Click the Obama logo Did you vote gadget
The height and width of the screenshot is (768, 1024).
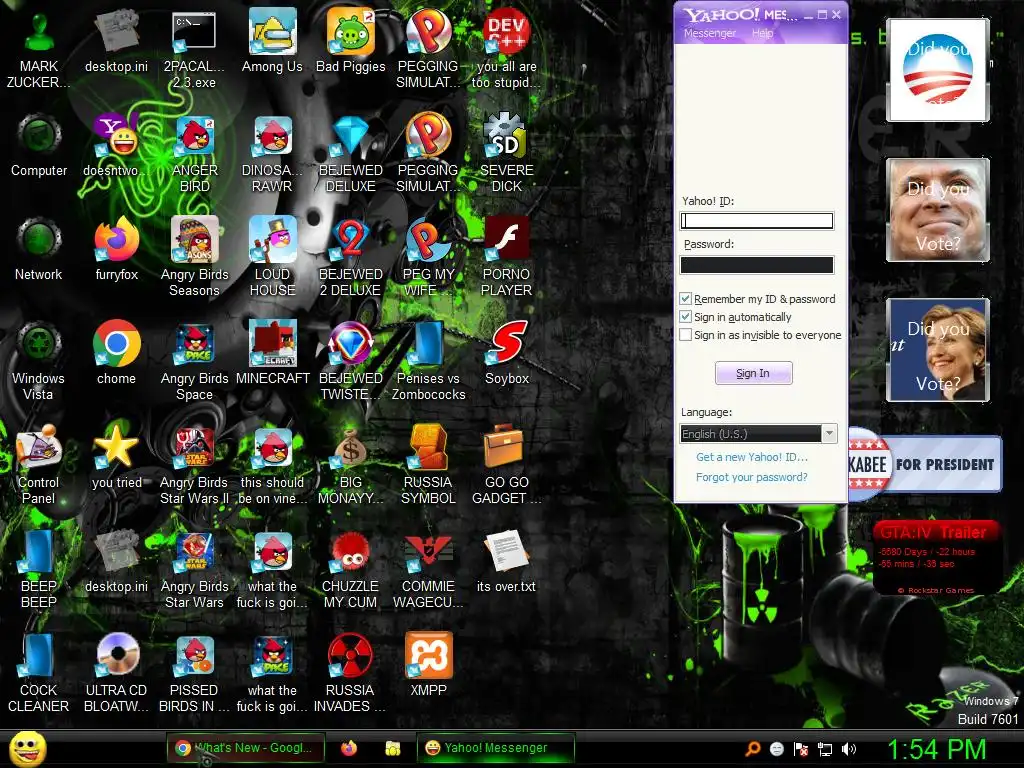(938, 70)
